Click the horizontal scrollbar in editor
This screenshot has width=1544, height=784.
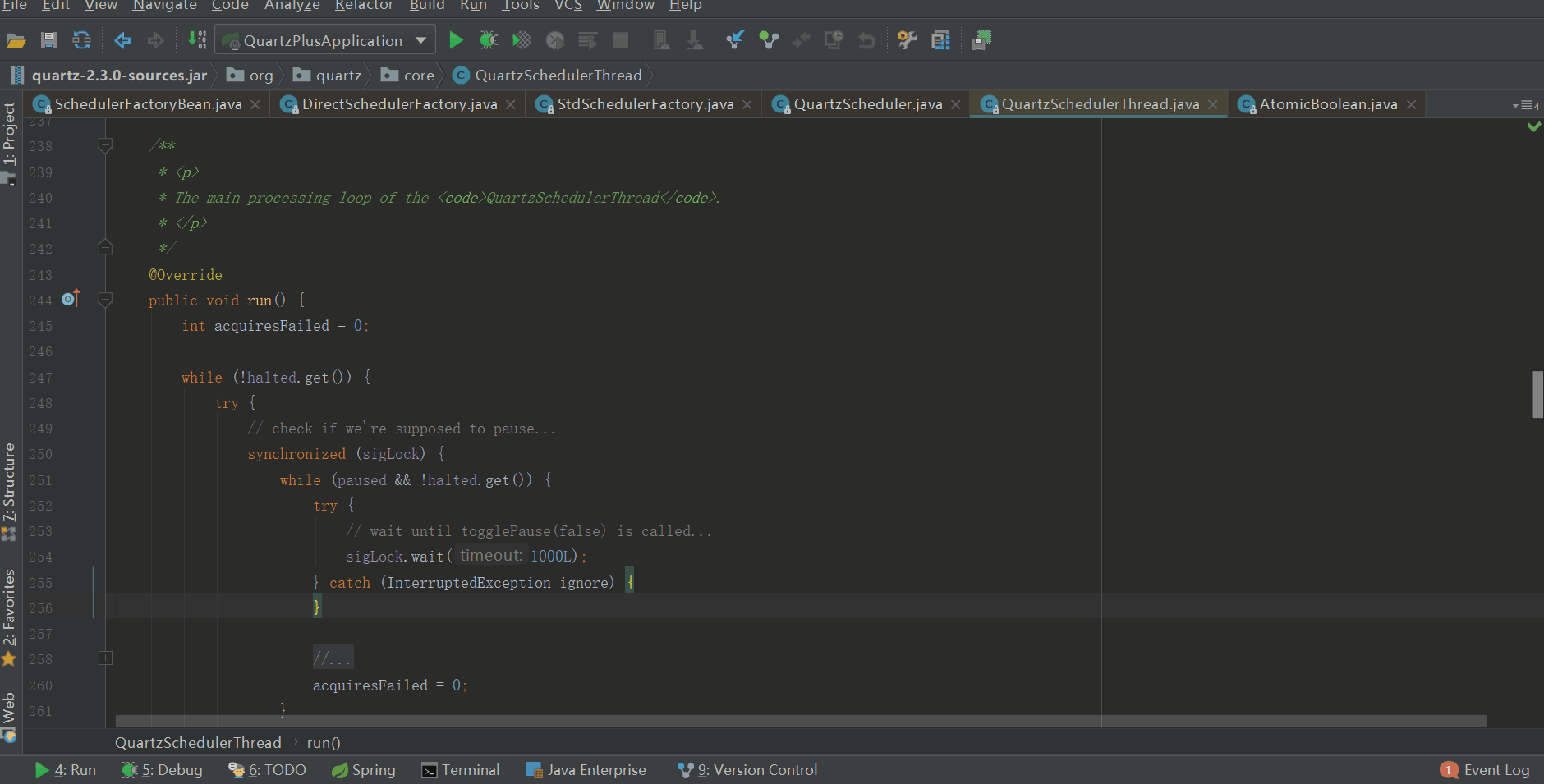pyautogui.click(x=801, y=721)
